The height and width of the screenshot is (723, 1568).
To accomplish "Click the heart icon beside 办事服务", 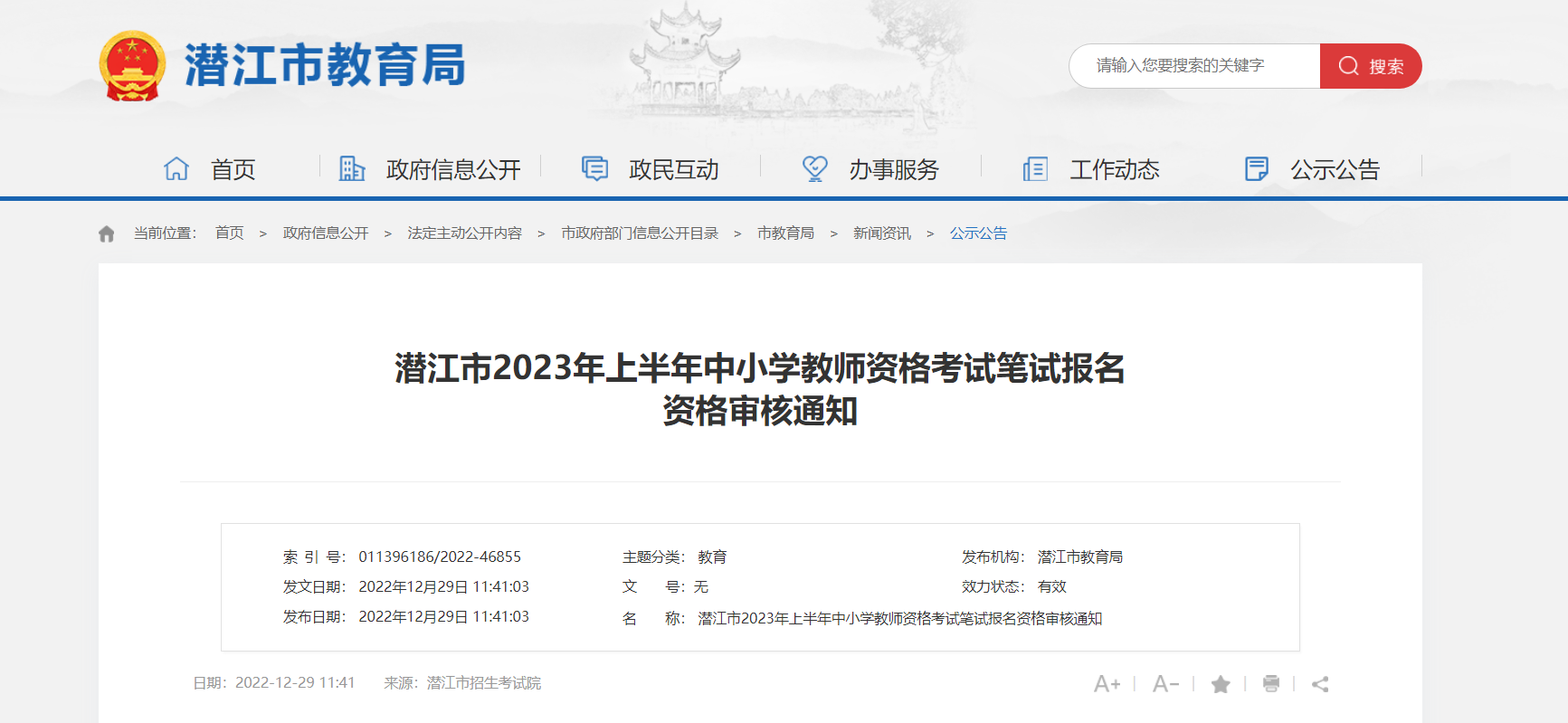I will [815, 168].
